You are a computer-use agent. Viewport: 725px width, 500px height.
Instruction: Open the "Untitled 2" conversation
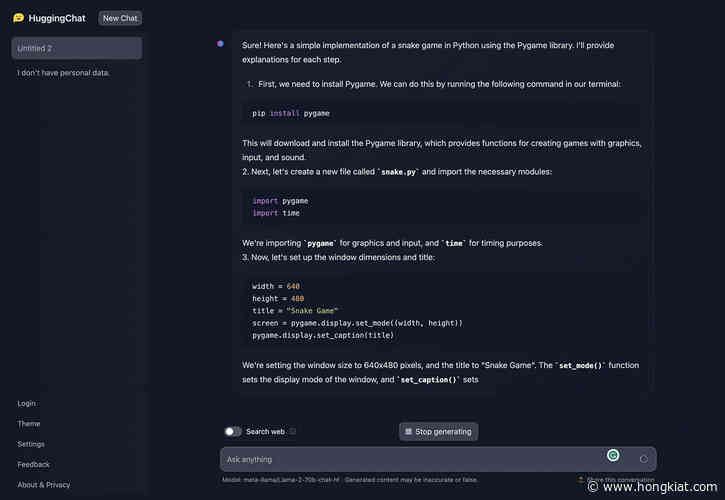coord(77,48)
